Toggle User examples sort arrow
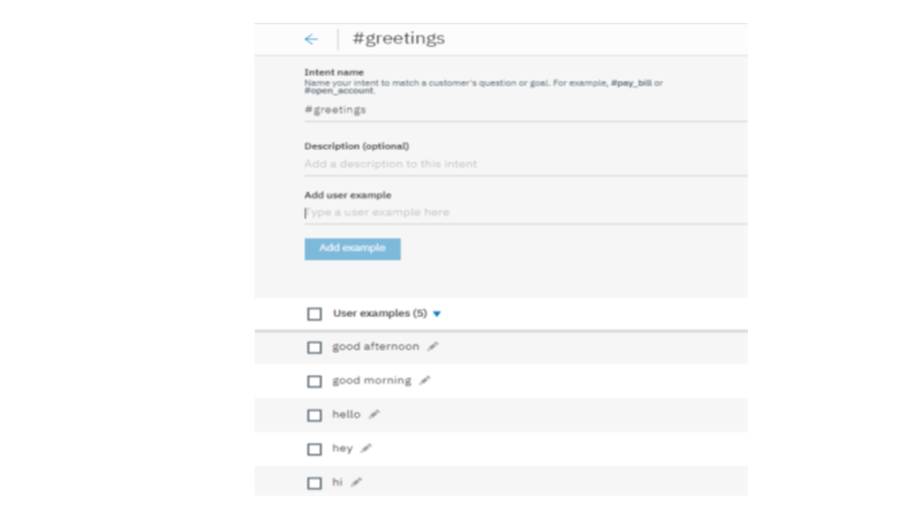This screenshot has width=922, height=519. pyautogui.click(x=437, y=314)
